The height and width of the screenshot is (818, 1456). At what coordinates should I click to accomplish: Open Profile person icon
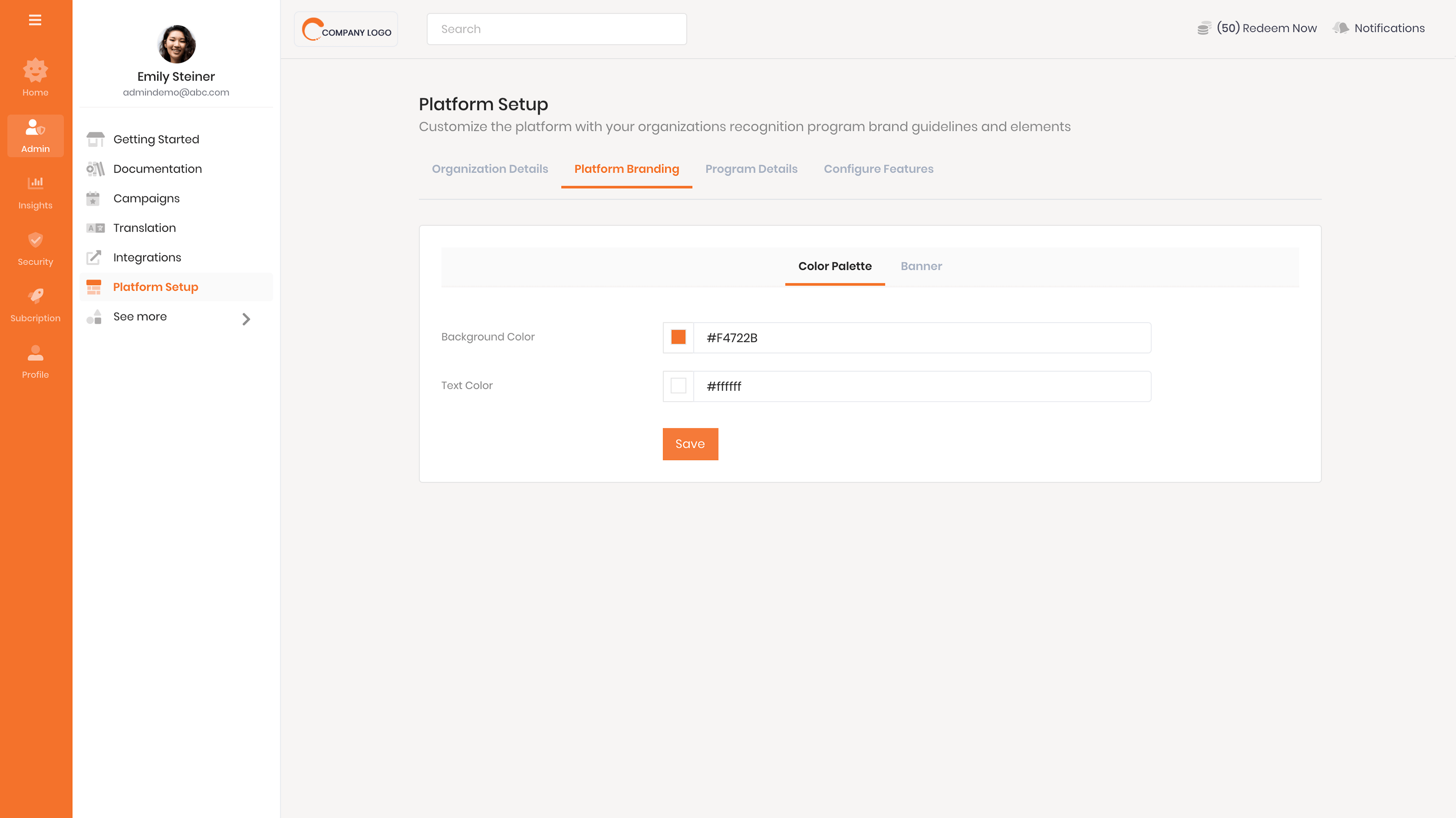(35, 353)
